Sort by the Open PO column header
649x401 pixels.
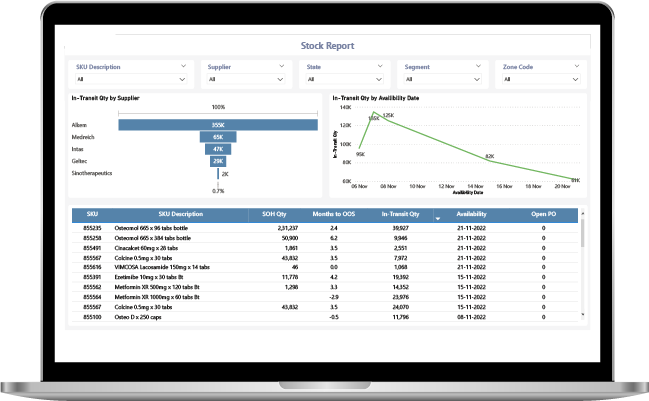pos(543,214)
